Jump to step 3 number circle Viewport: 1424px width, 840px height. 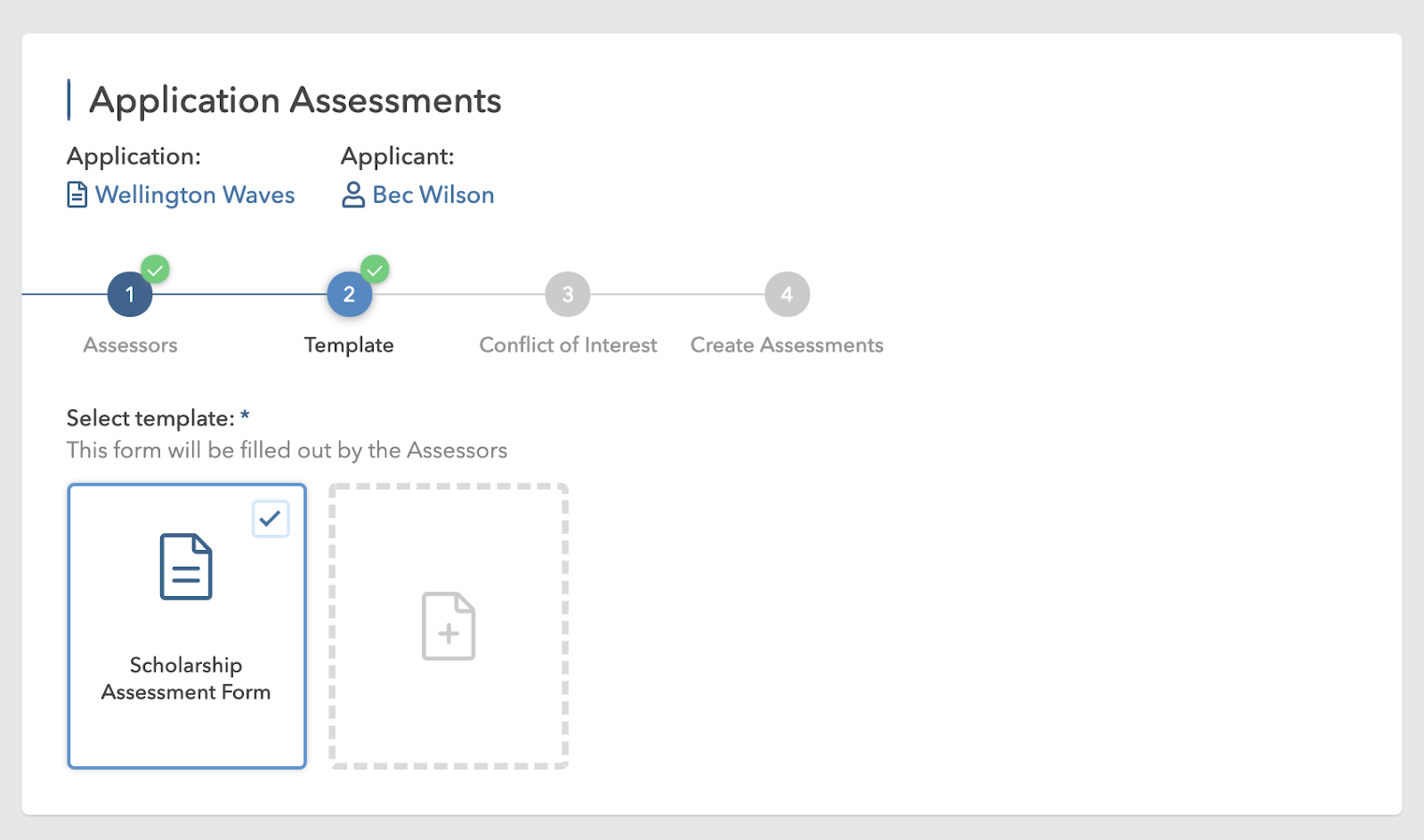pos(568,295)
